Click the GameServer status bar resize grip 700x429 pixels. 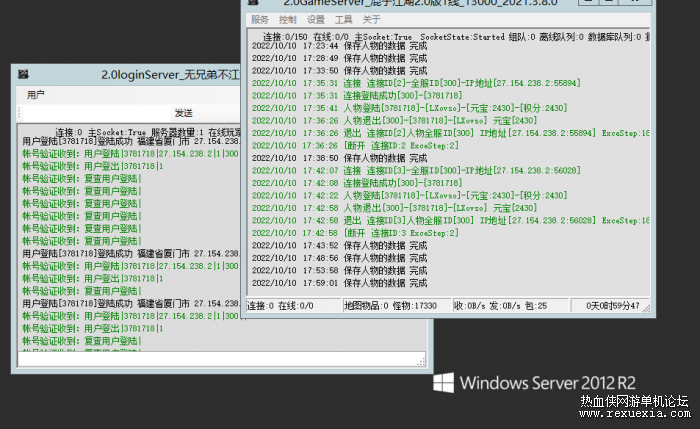(x=646, y=308)
